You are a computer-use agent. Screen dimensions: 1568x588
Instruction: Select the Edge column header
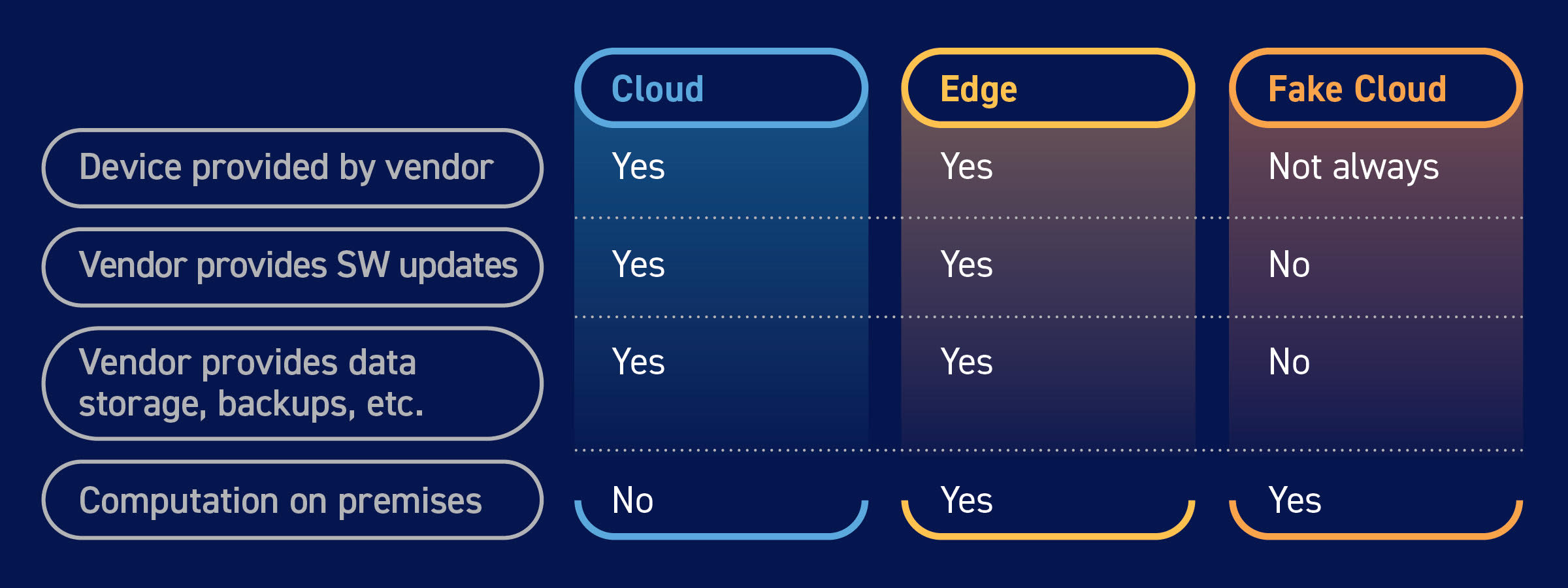(x=1048, y=88)
